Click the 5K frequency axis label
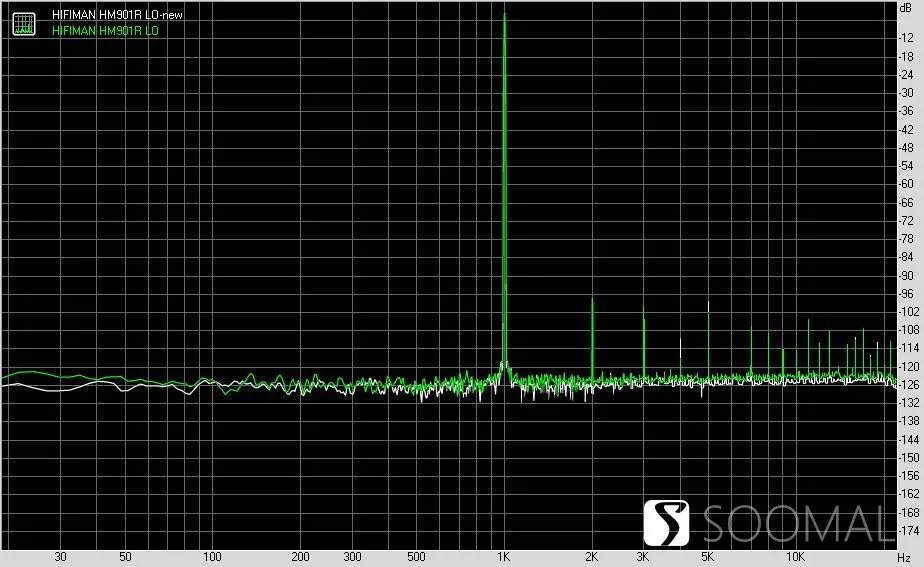The image size is (924, 567). point(708,556)
